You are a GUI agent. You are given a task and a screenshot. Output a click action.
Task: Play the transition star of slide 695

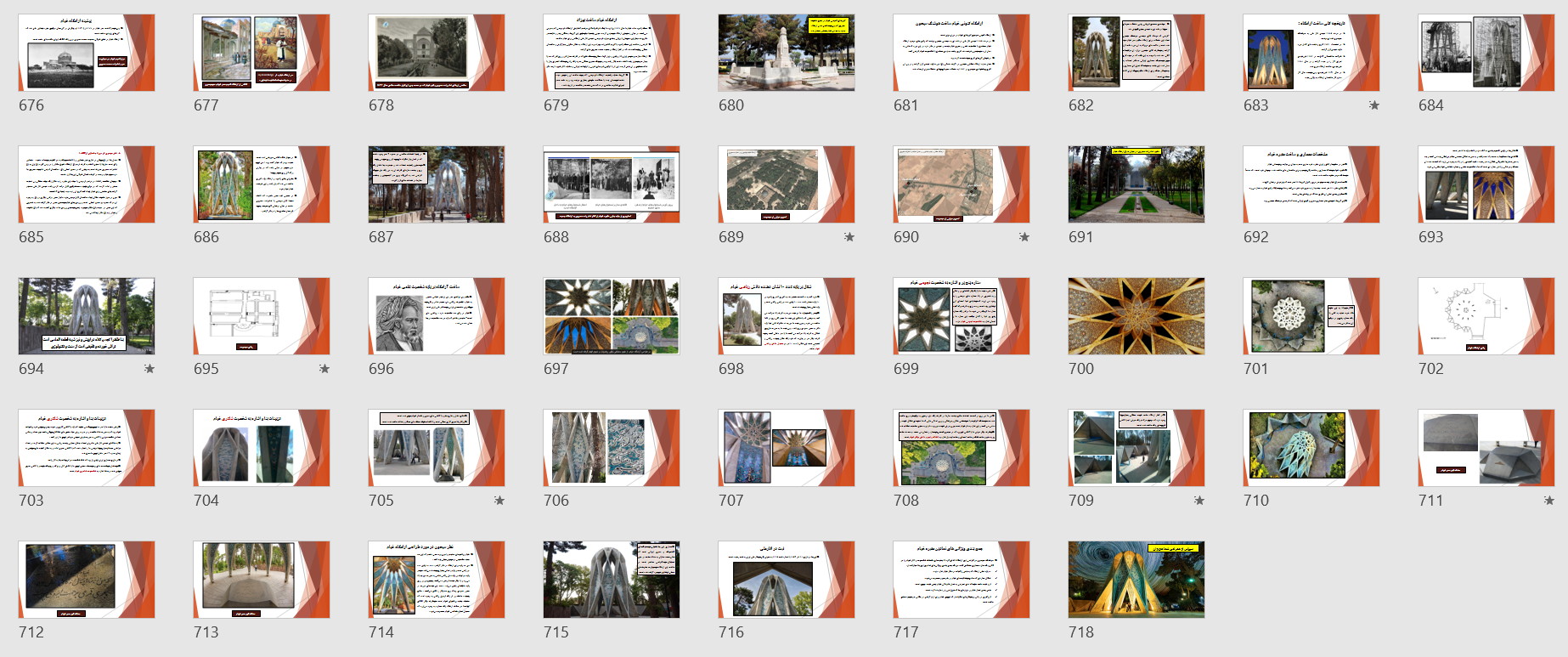324,369
